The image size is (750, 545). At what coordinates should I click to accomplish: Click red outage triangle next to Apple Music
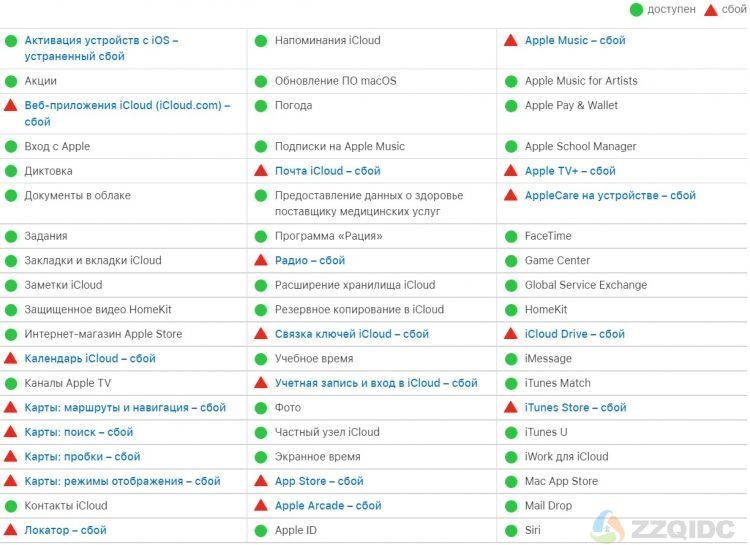click(511, 40)
